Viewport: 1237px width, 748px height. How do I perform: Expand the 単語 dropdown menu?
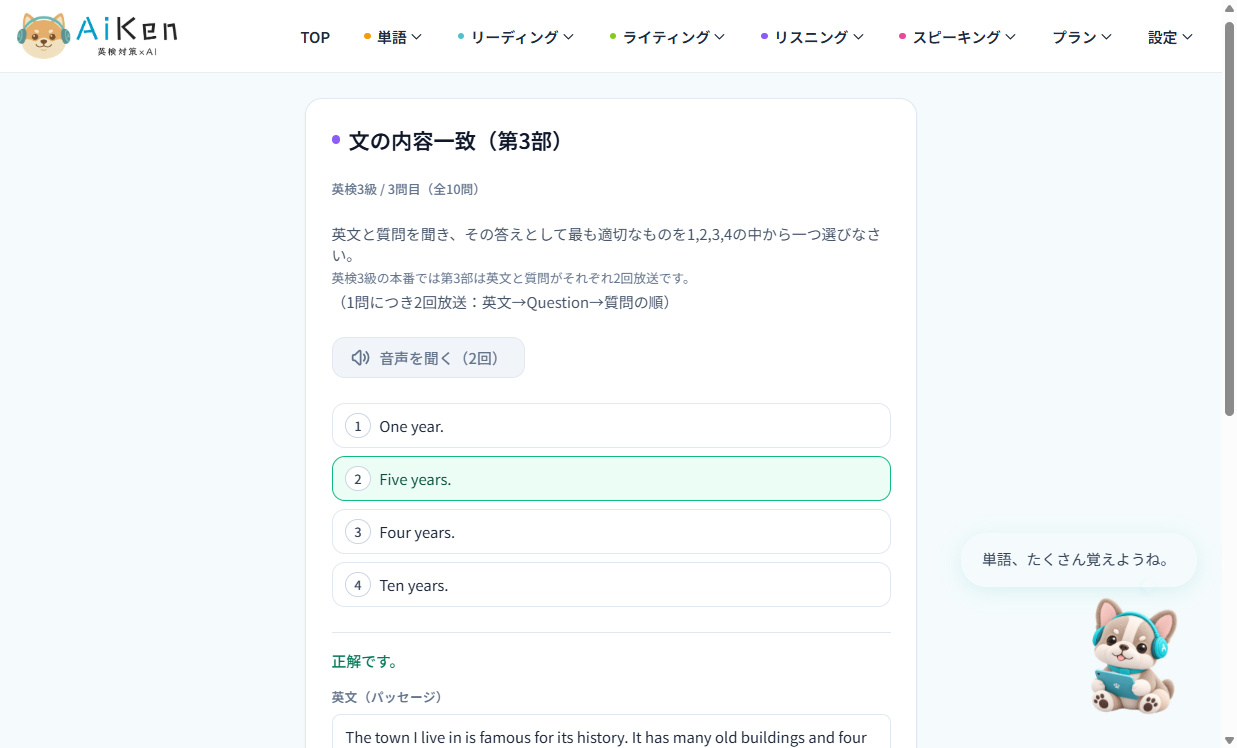coord(393,37)
